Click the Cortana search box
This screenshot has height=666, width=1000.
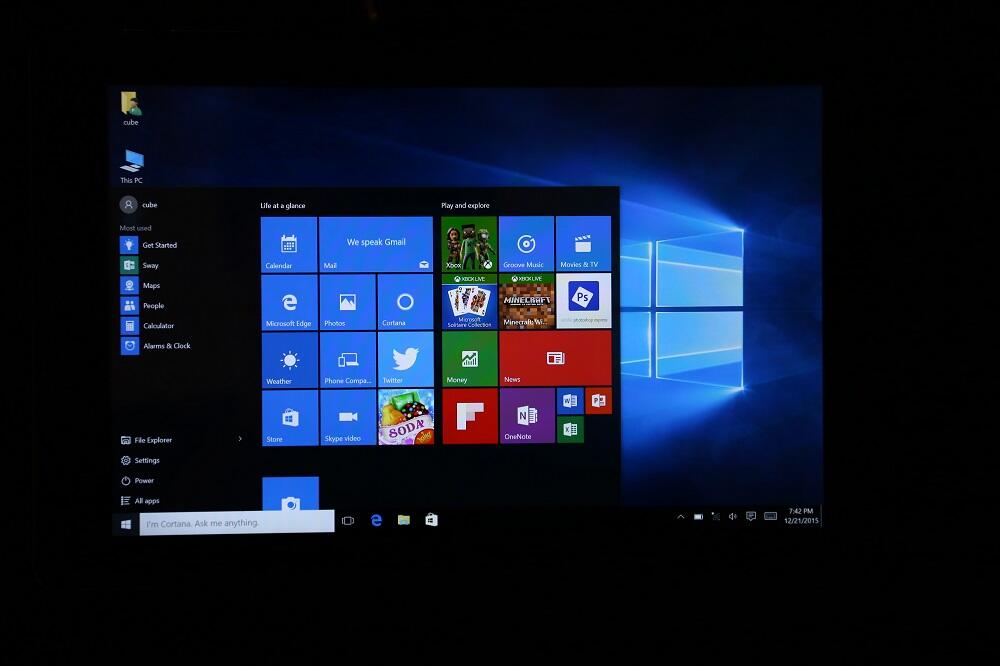(237, 523)
